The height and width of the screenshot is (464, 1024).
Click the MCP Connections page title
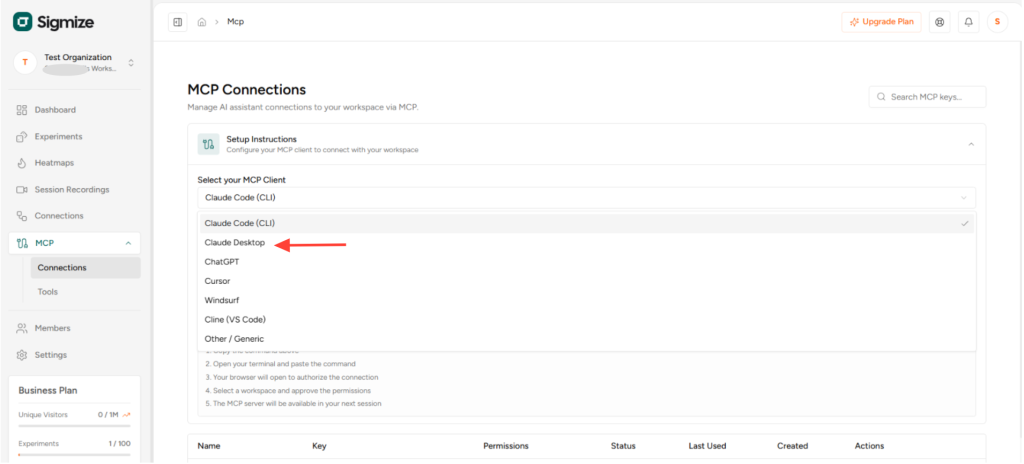click(x=247, y=90)
